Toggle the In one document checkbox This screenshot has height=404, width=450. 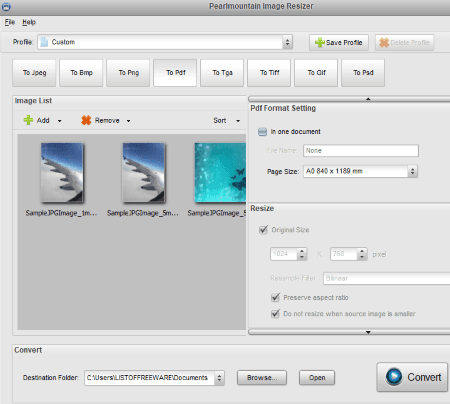263,132
